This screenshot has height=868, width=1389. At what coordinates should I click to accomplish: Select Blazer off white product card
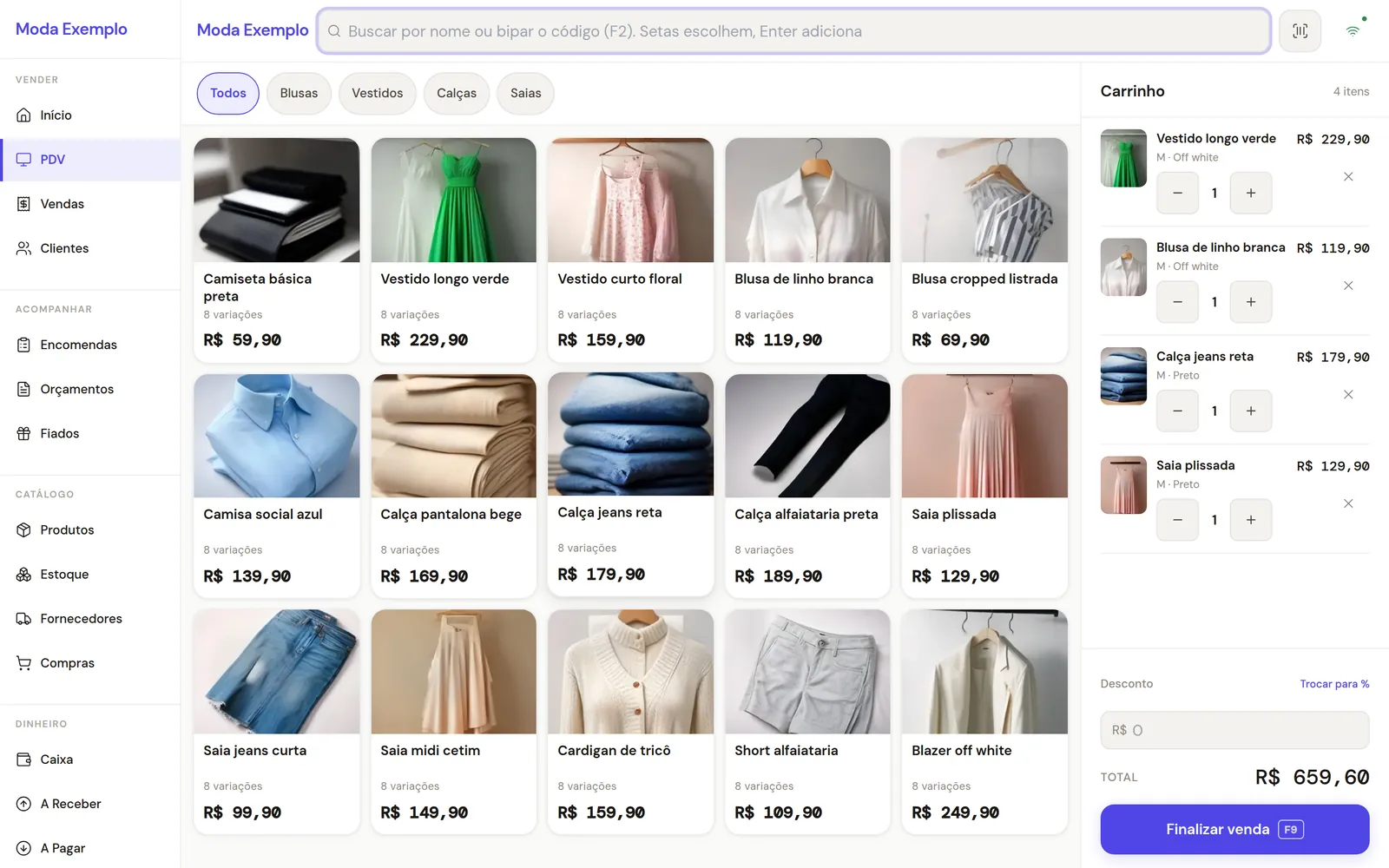pyautogui.click(x=984, y=722)
